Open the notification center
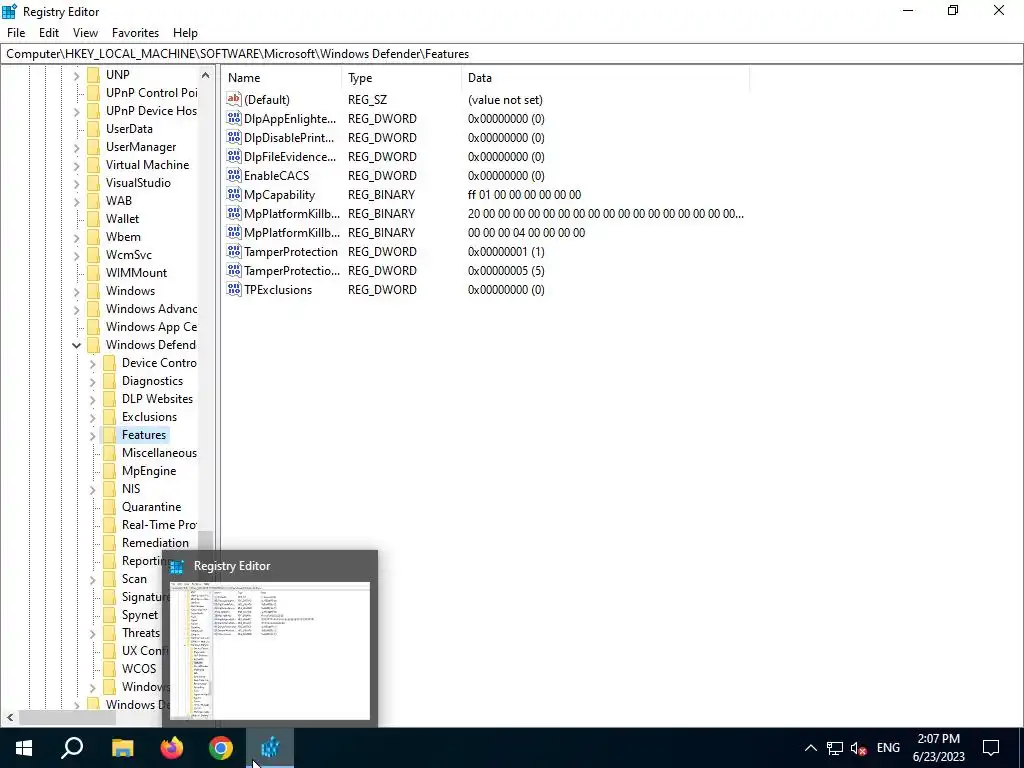This screenshot has width=1024, height=768. 991,748
